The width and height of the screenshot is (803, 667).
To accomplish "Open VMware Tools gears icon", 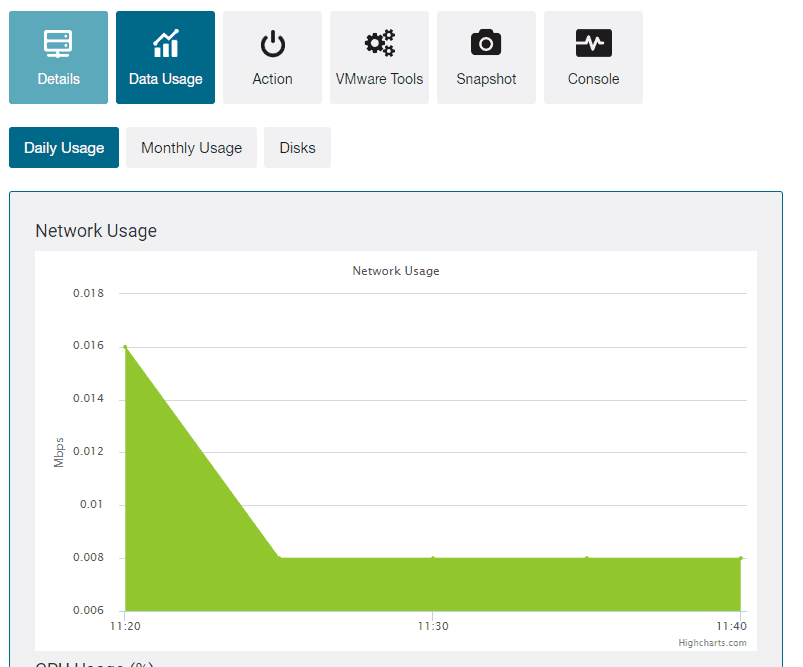I will (379, 57).
